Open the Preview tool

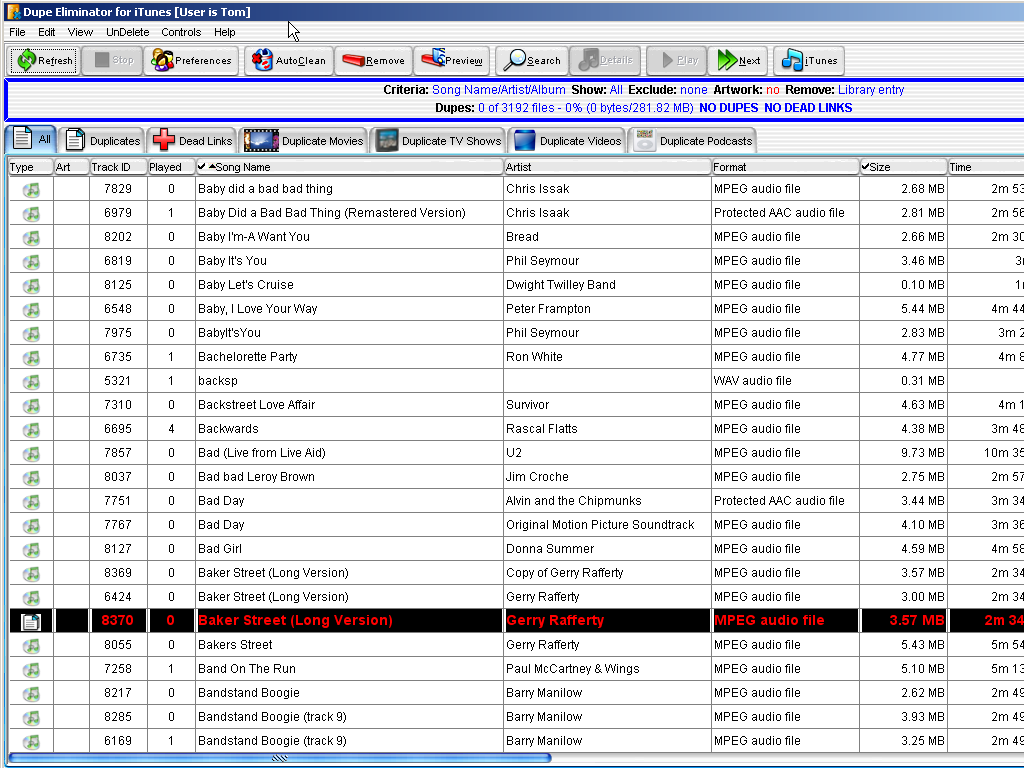point(451,60)
